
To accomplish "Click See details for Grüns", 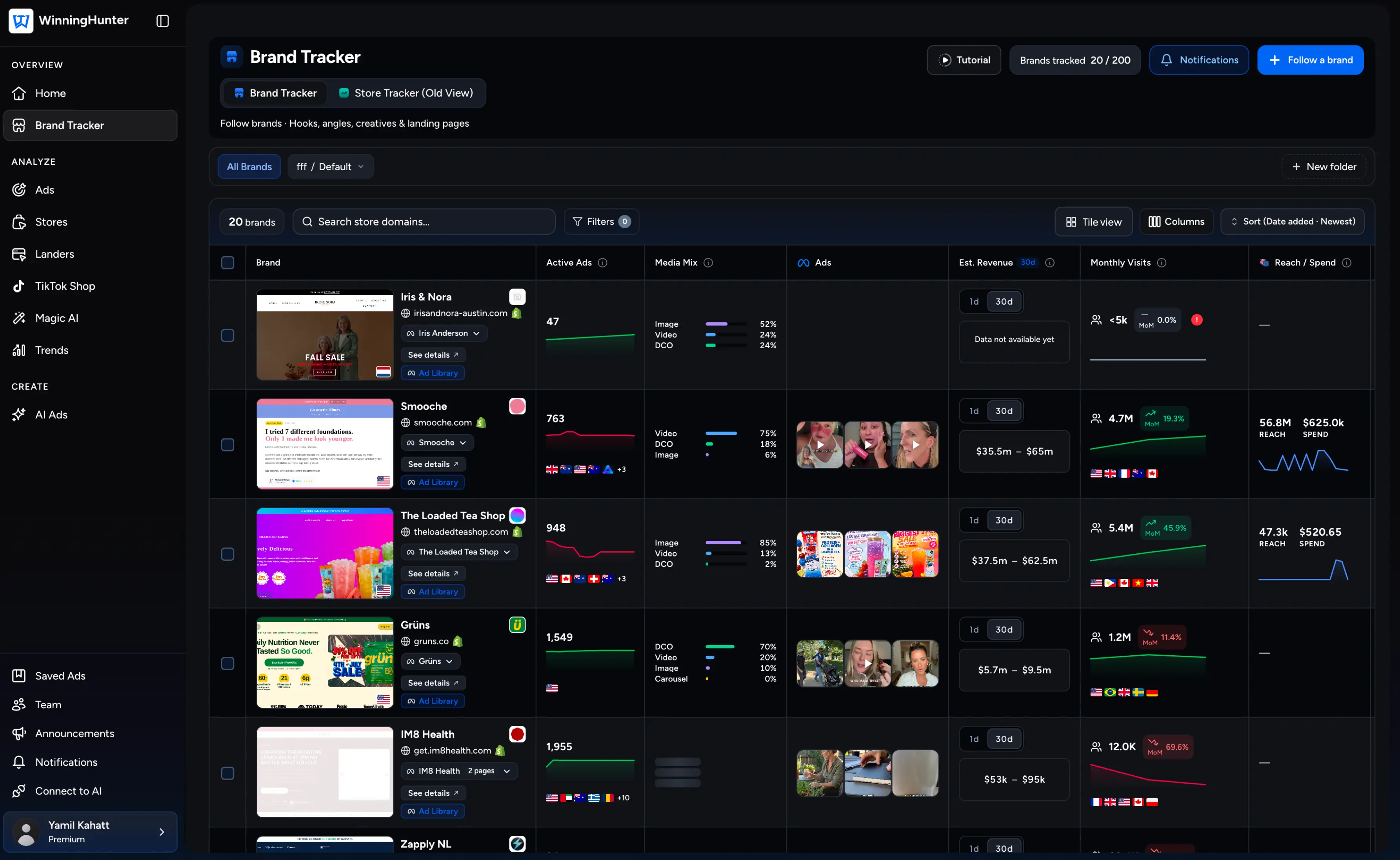I will 433,683.
